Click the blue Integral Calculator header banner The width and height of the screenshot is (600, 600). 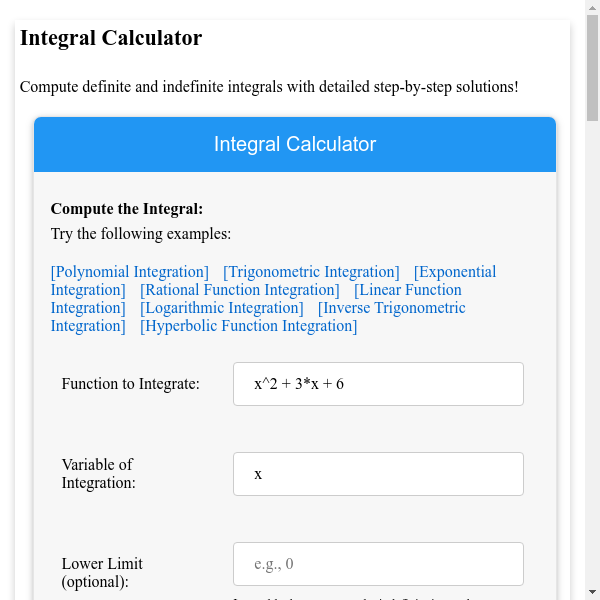(295, 144)
